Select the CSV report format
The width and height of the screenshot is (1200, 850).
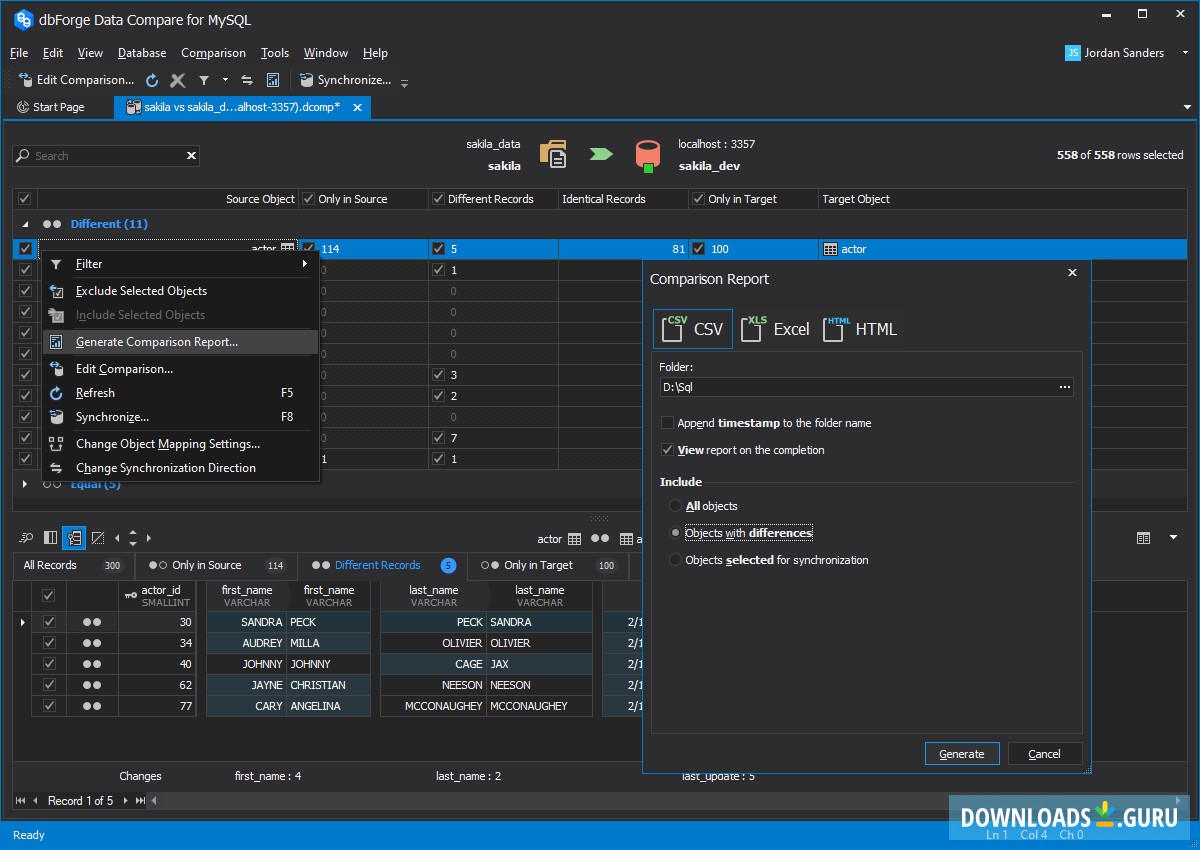[x=692, y=328]
